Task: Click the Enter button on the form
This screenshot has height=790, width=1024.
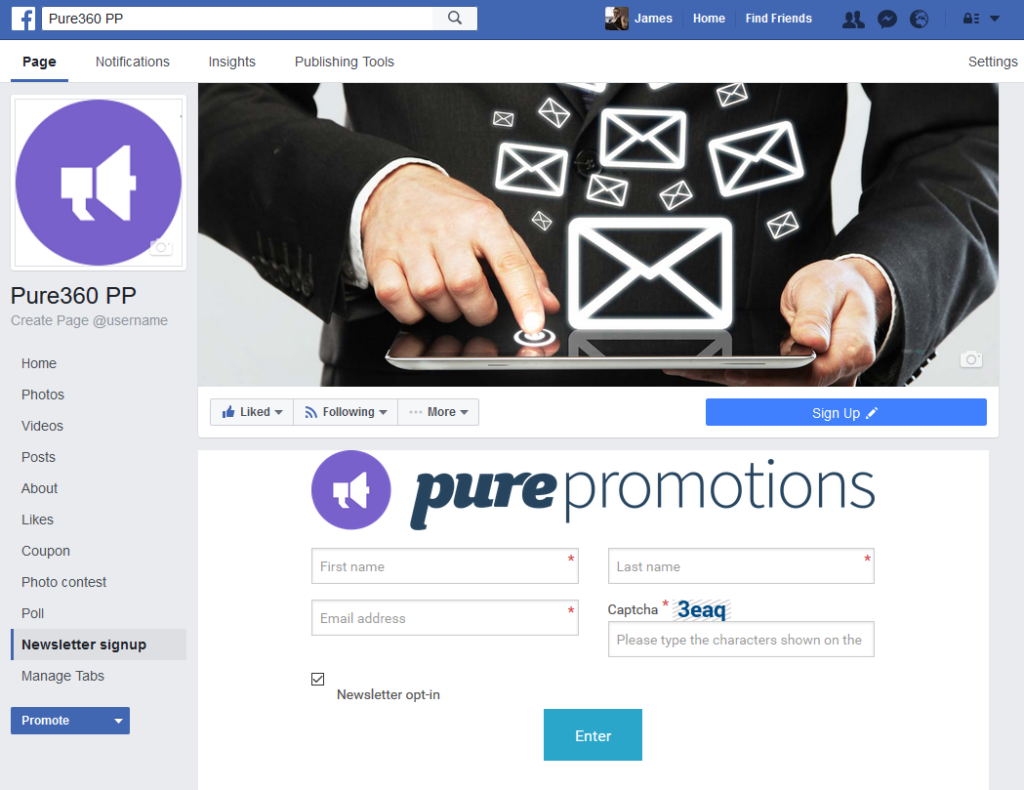Action: coord(592,735)
